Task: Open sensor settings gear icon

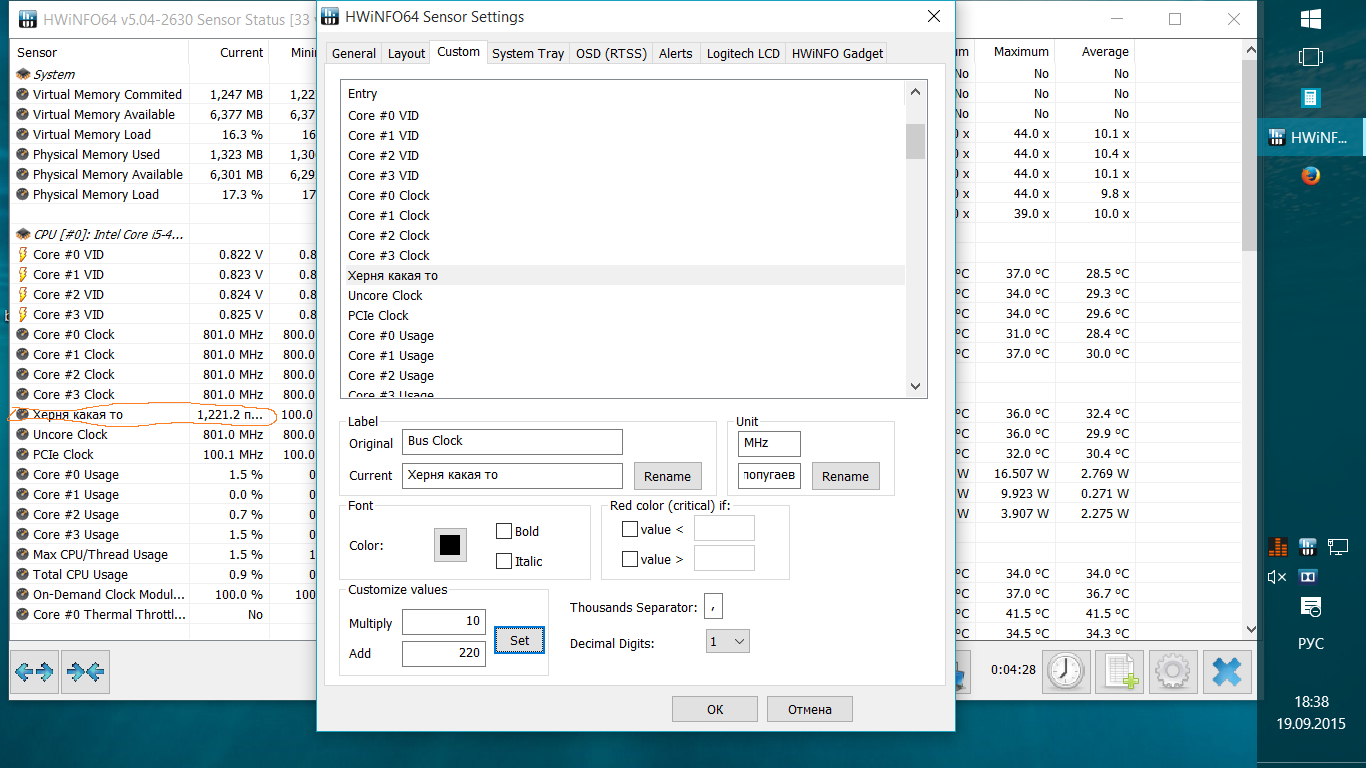Action: [x=1171, y=672]
